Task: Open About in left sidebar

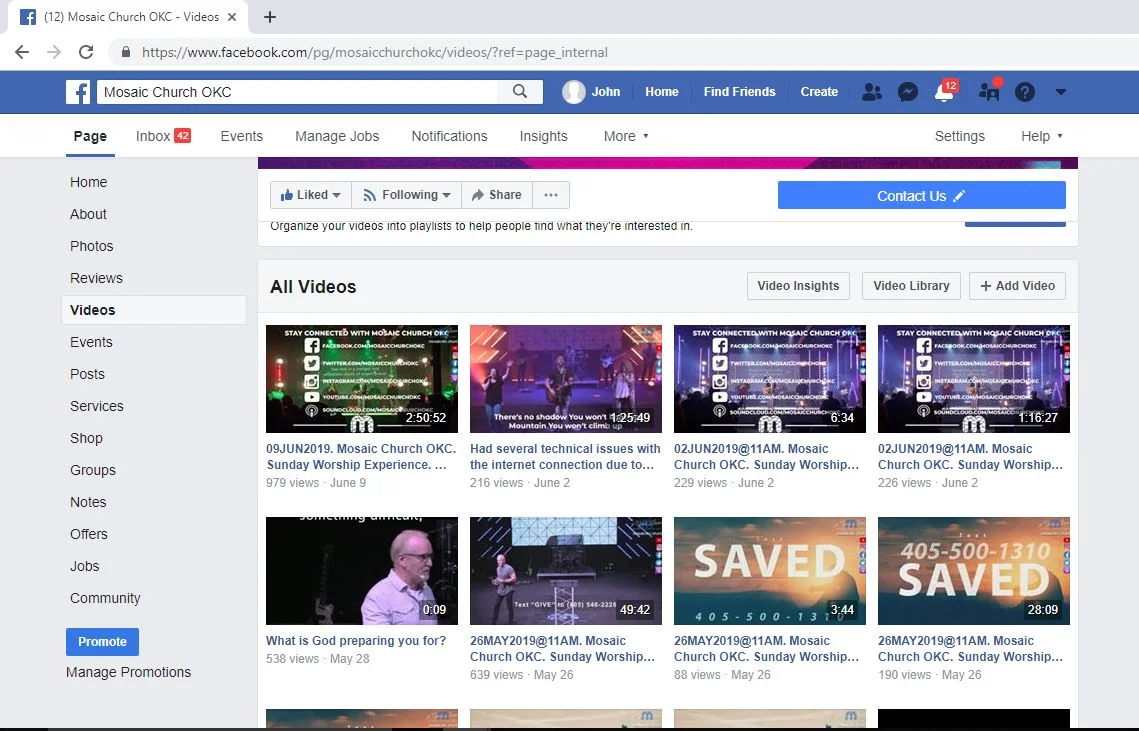Action: [88, 214]
